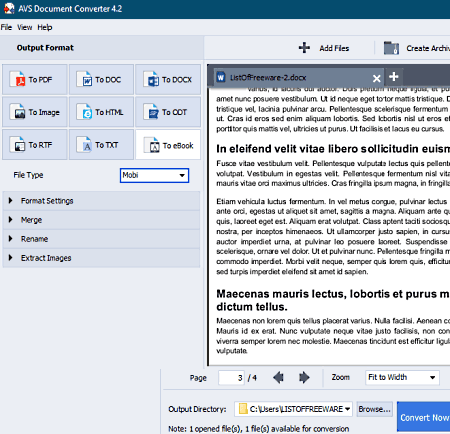450x434 pixels.
Task: Close the ListOfFreeware-2.docx tab
Action: tap(377, 78)
